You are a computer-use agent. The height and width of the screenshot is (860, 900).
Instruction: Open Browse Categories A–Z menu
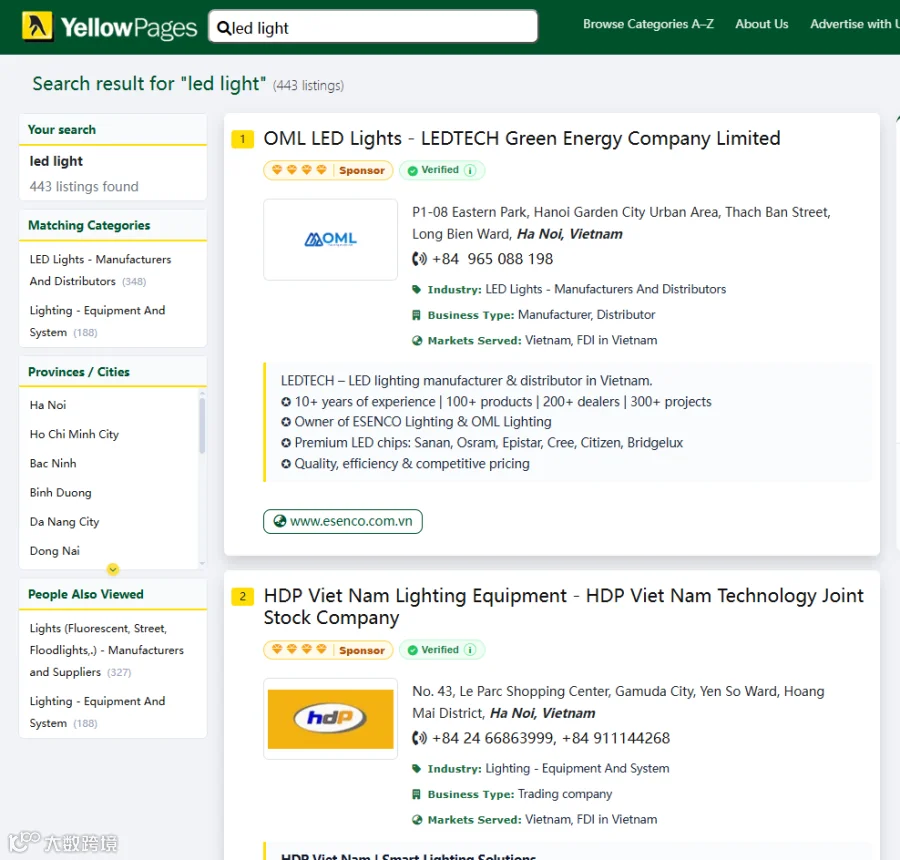point(649,24)
